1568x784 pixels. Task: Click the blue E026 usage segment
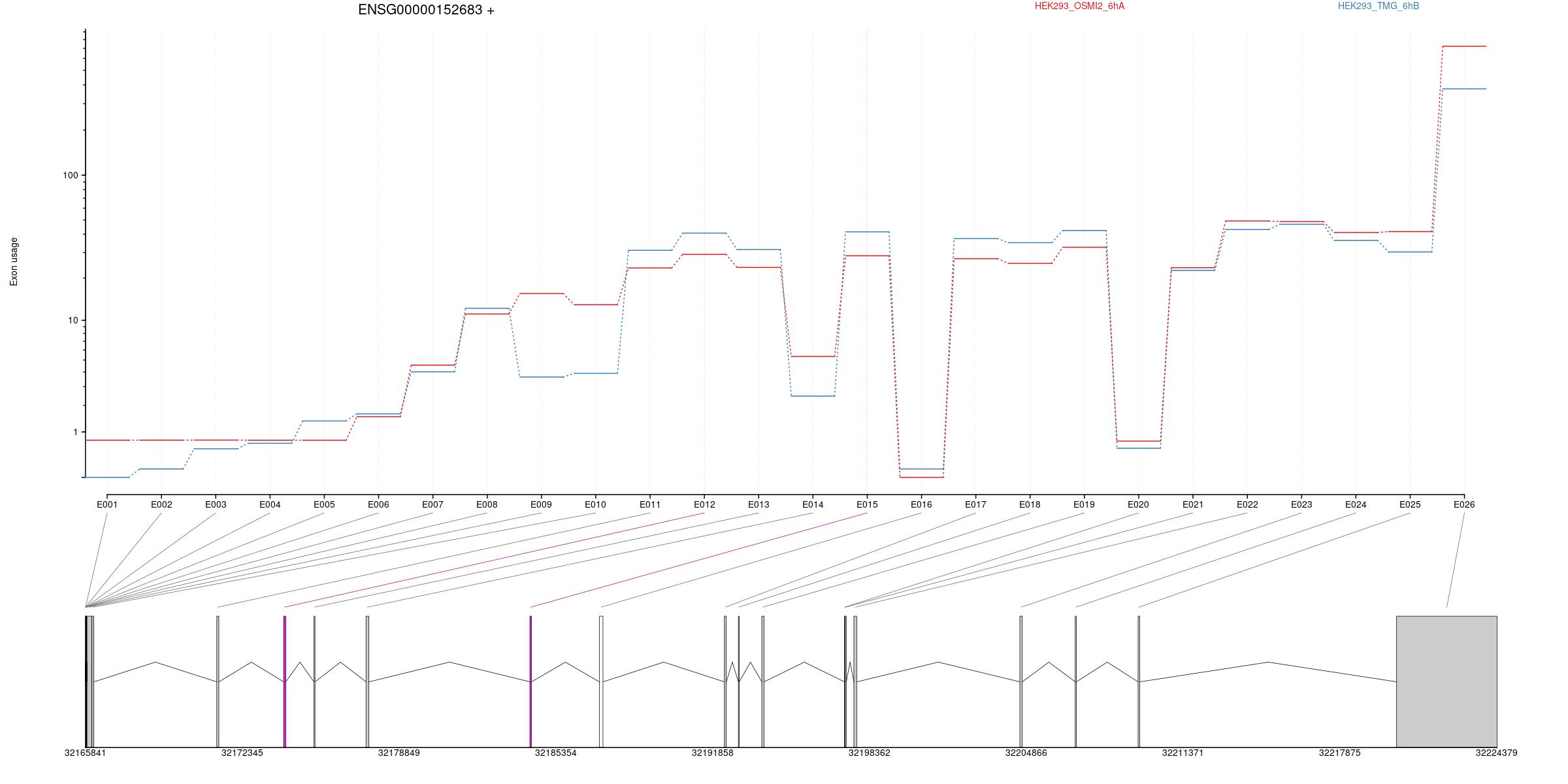(1464, 89)
